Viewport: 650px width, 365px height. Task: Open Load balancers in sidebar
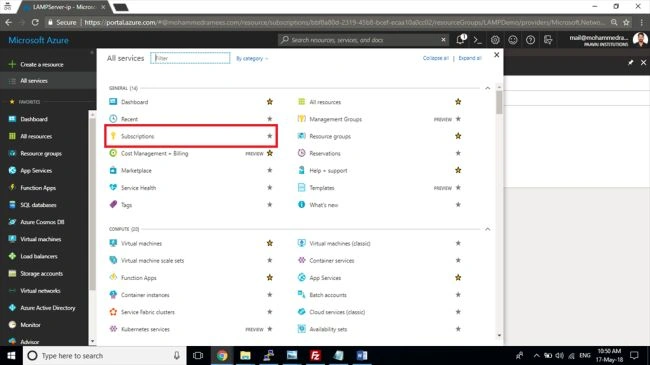point(39,256)
